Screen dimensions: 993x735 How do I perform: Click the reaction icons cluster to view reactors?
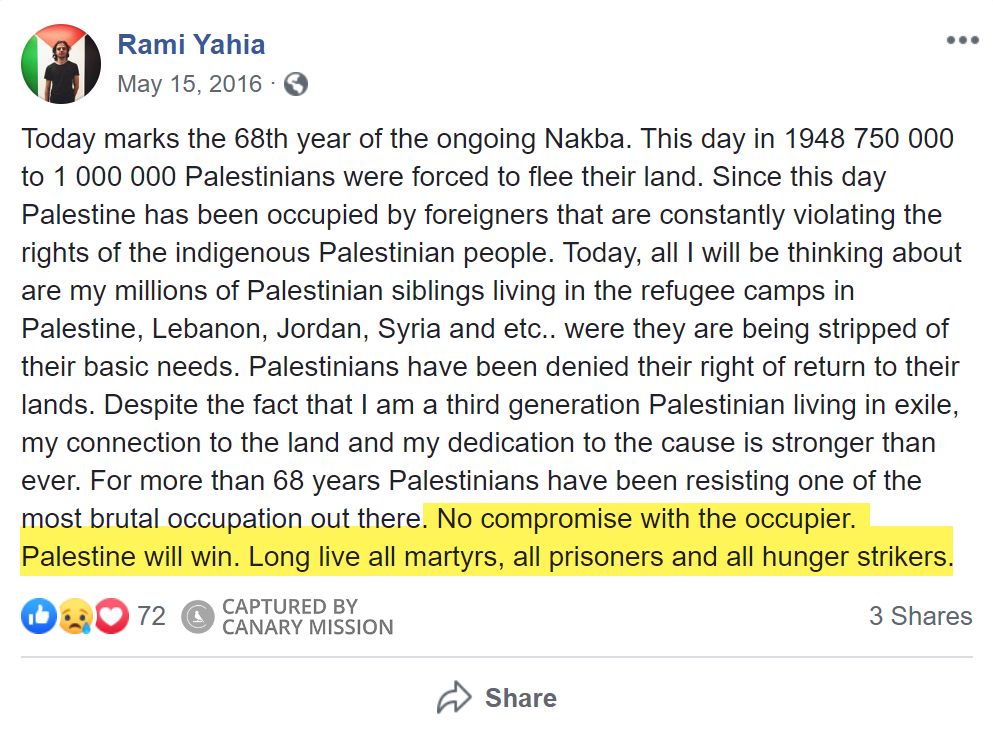coord(74,616)
